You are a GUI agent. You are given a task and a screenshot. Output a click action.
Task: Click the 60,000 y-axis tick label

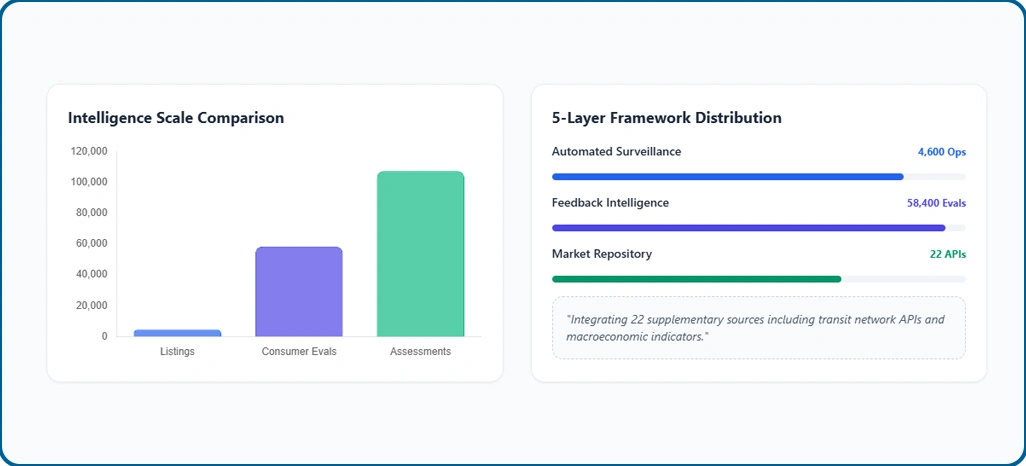tap(91, 243)
